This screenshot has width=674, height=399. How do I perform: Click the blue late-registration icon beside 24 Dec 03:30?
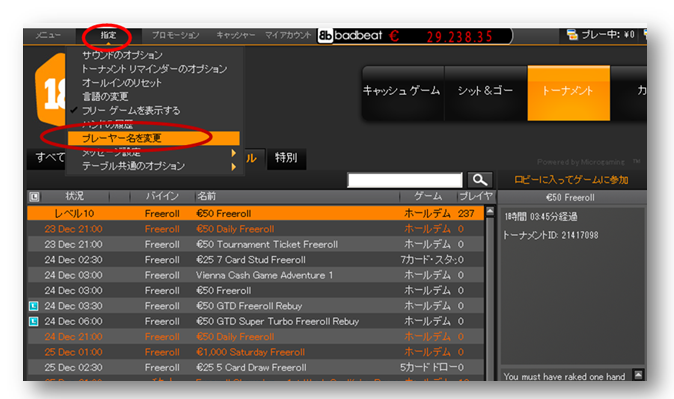pos(34,306)
